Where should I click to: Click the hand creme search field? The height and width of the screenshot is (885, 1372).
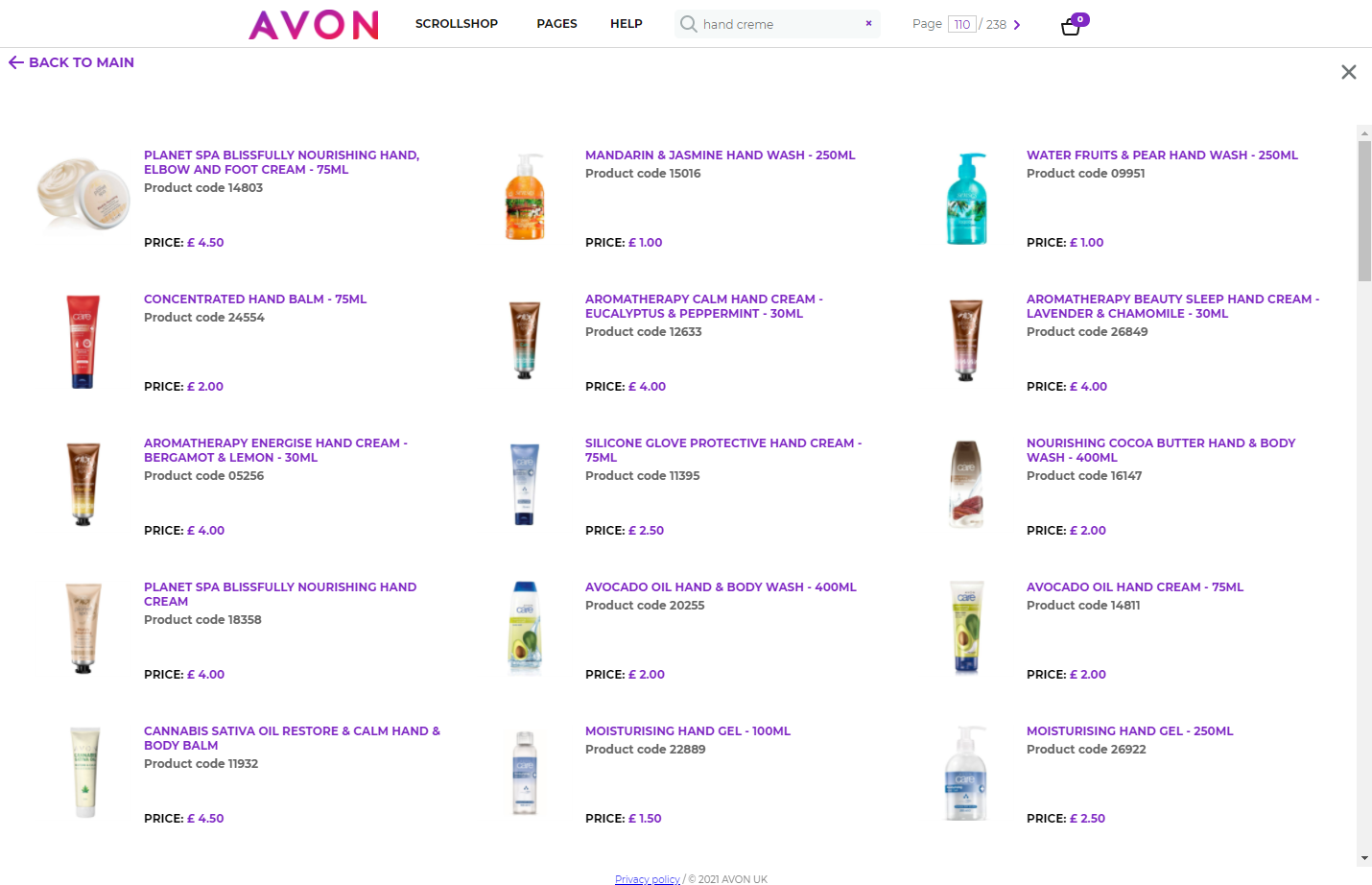[x=777, y=24]
